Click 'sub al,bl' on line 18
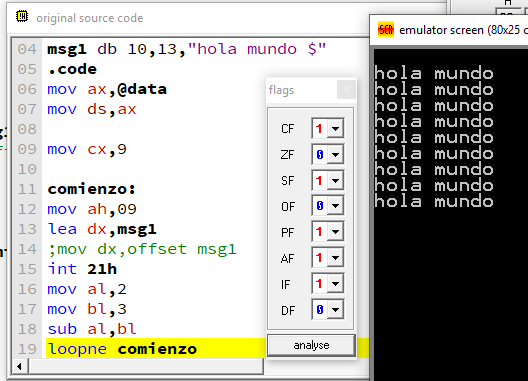Viewport: 528px width, 381px height. (92, 329)
